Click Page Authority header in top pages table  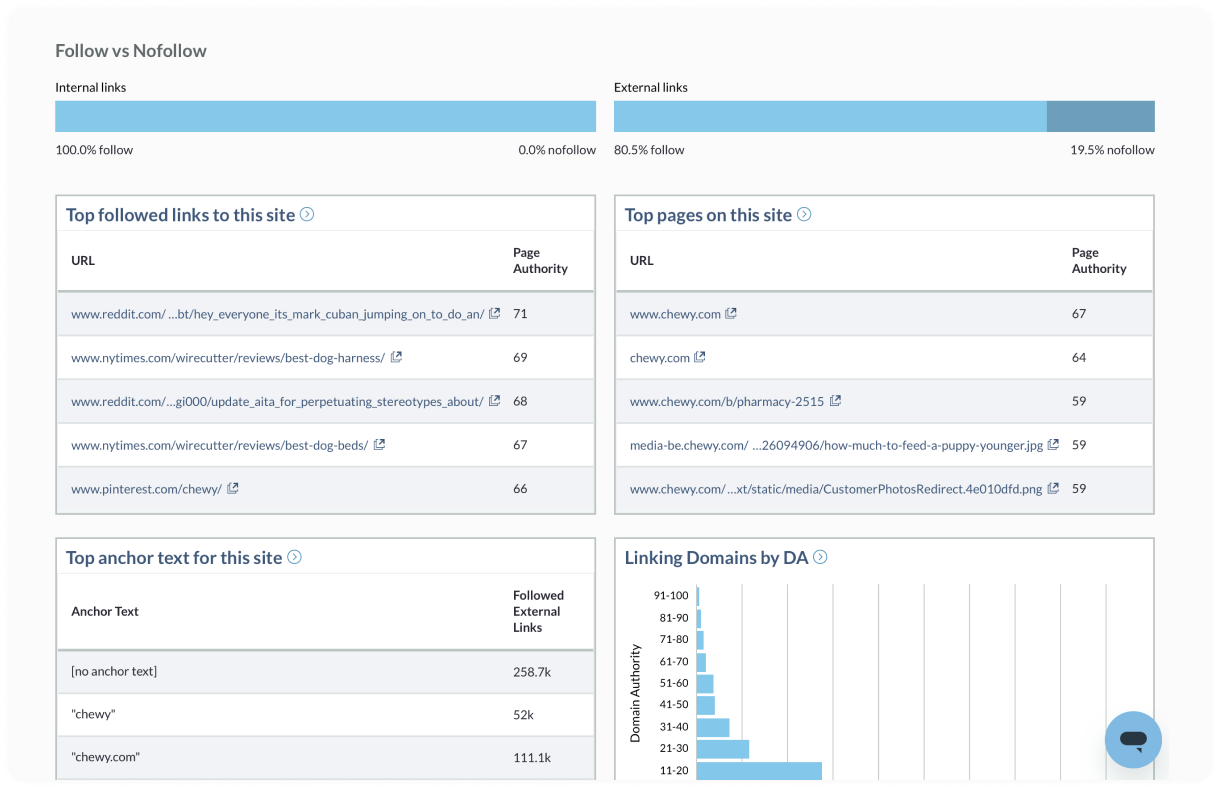[1099, 261]
